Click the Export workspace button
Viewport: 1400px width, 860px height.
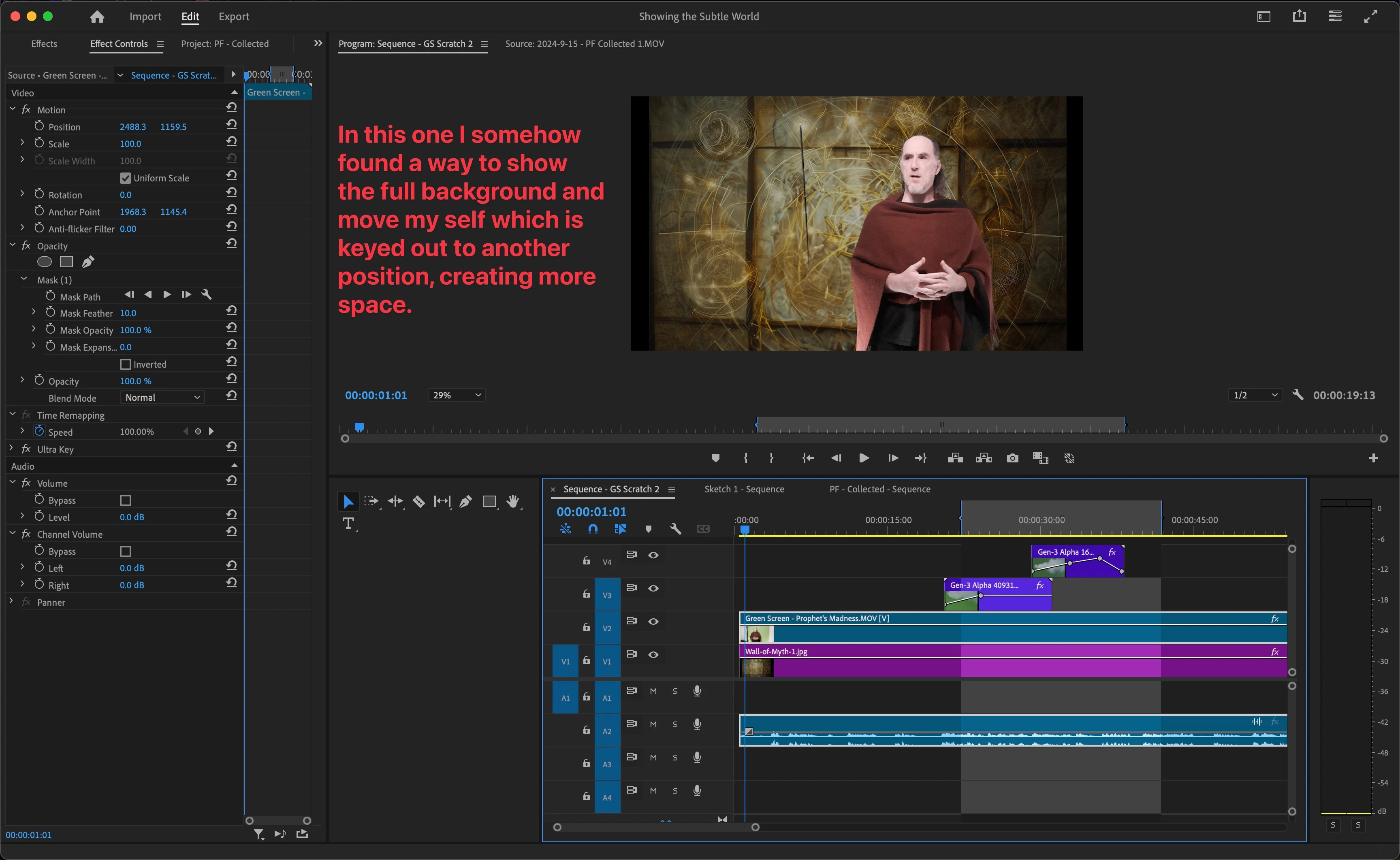[x=233, y=17]
